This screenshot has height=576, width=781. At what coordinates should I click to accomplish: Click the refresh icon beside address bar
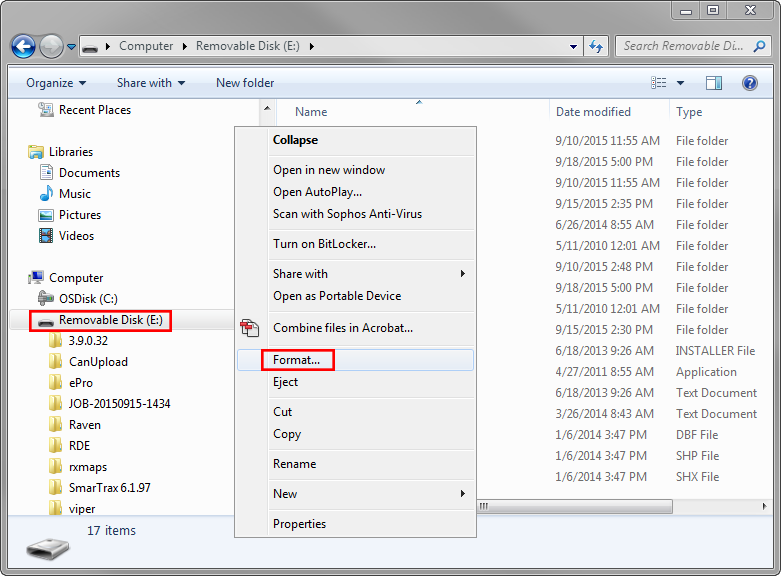pos(596,46)
